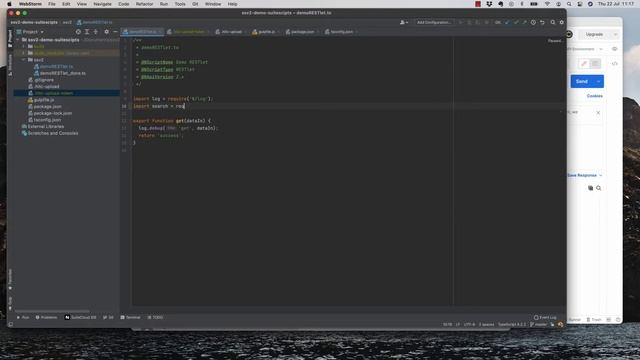Open IDE settings gear icon in toolbar
The image size is (640, 360).
pyautogui.click(x=562, y=22)
